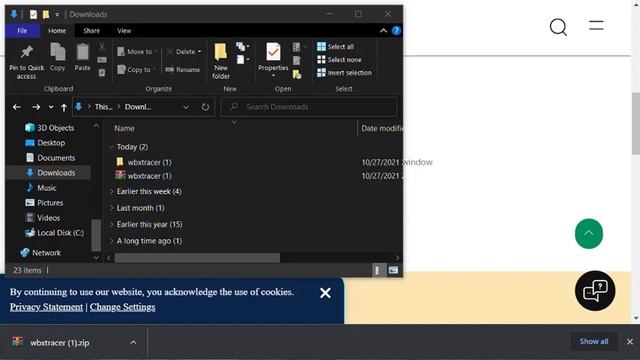The image size is (640, 360).
Task: Click Select all in ribbon
Action: point(336,47)
